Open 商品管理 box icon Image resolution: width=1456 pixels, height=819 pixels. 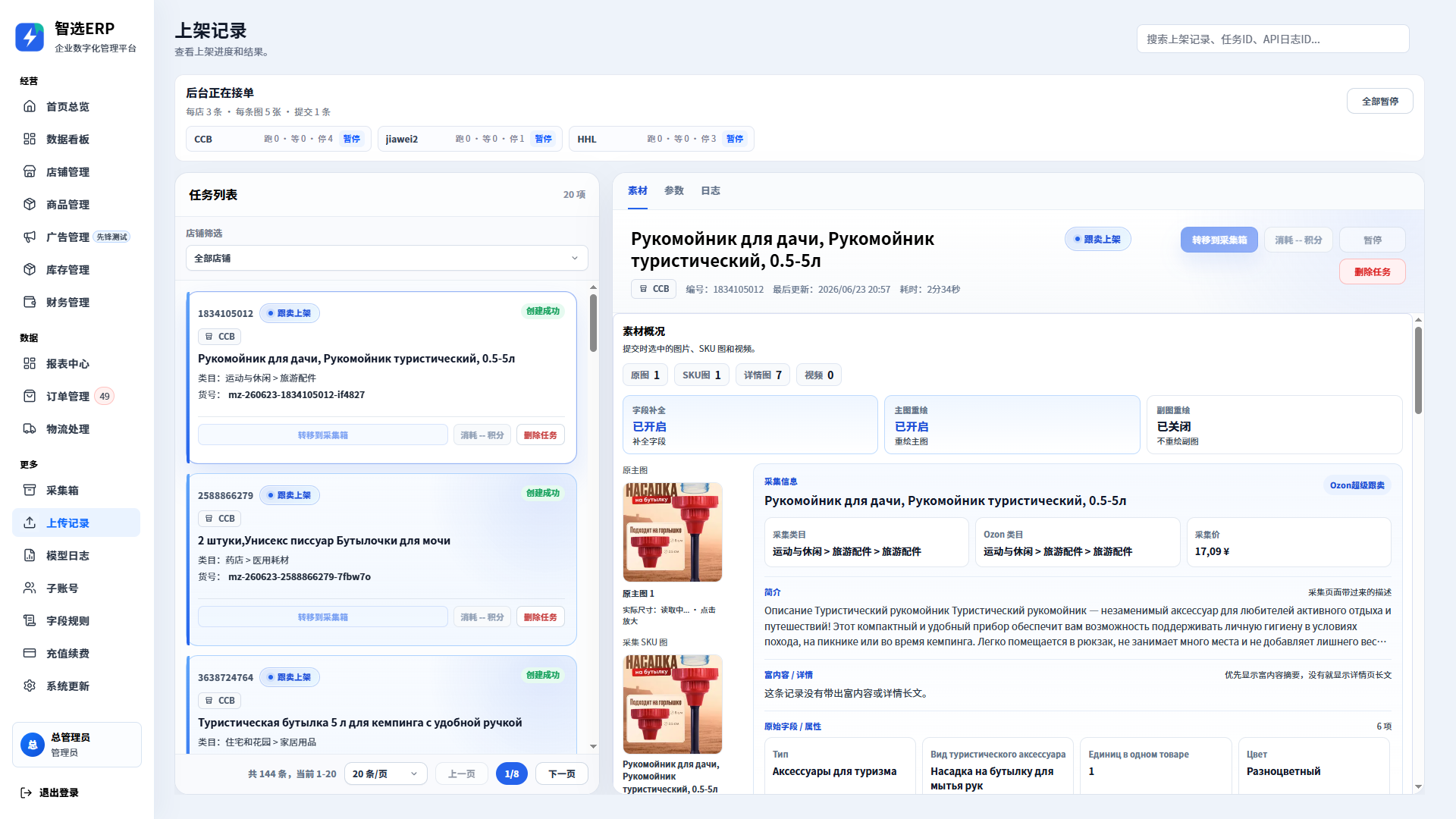tap(30, 204)
